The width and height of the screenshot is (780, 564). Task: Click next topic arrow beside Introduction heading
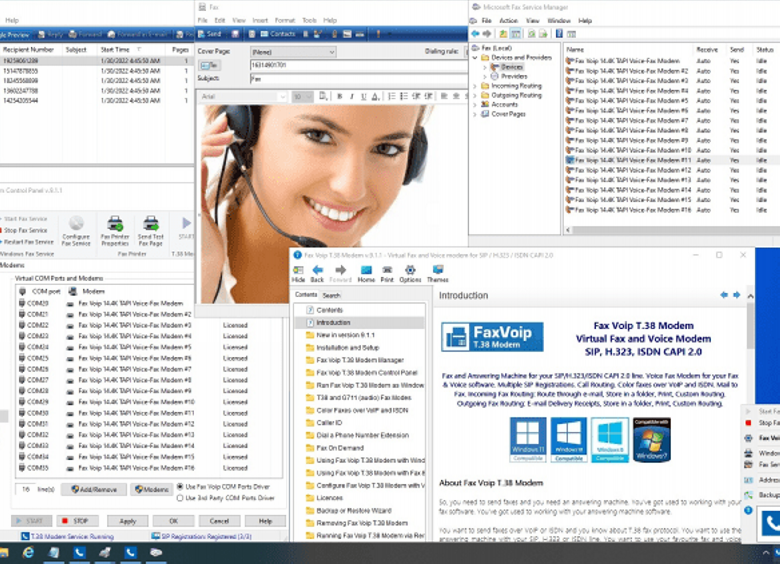737,295
